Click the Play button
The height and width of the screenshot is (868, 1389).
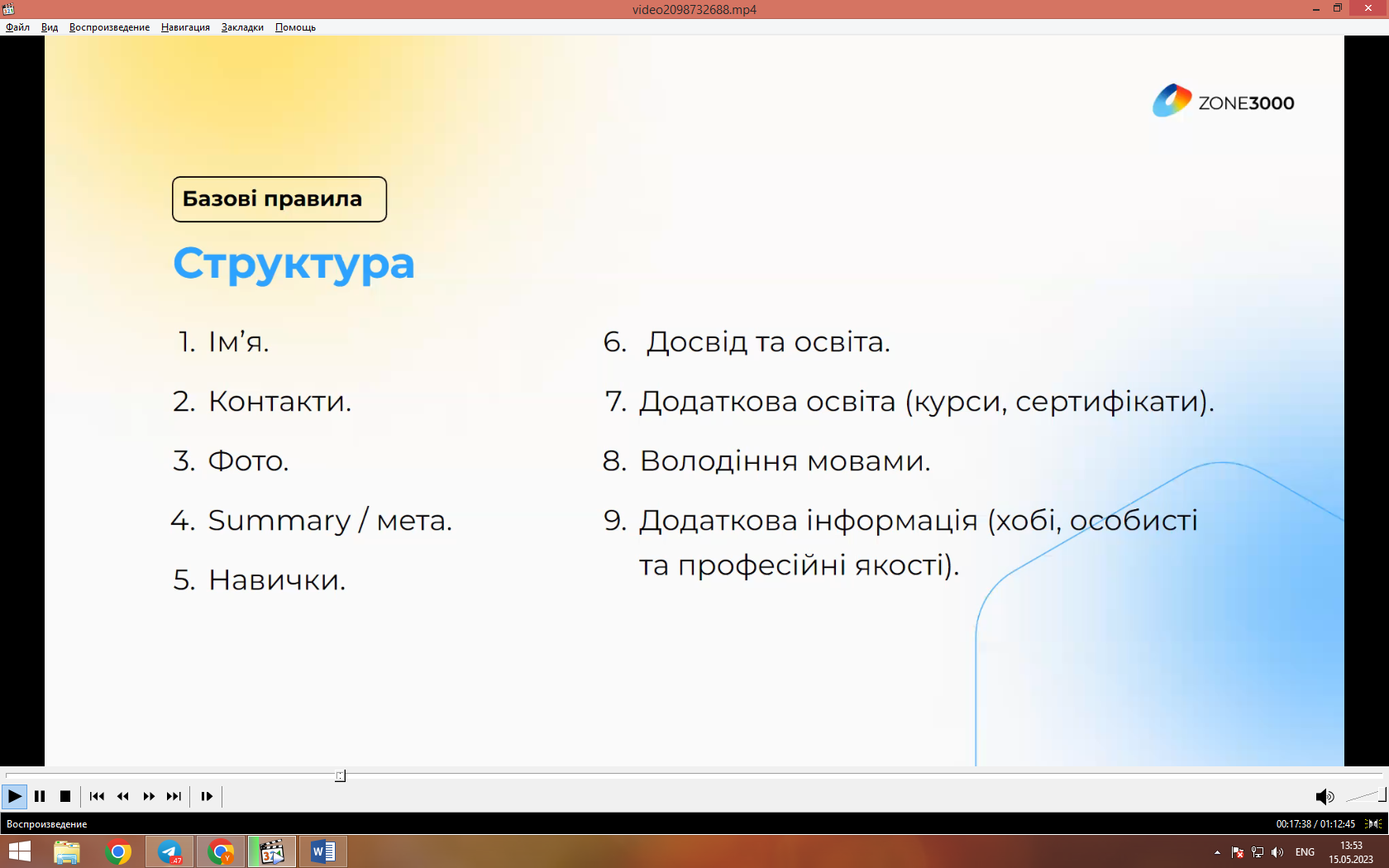14,796
